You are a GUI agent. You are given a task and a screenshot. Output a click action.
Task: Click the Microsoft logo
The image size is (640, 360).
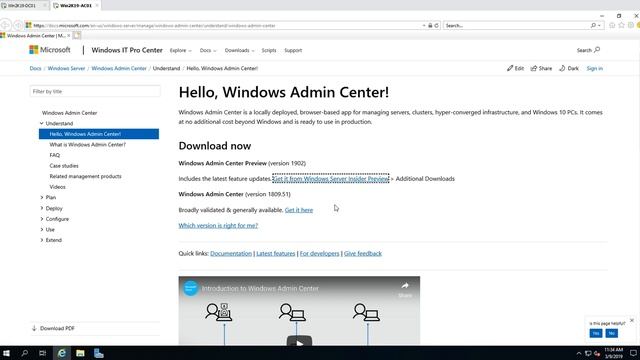pos(50,50)
